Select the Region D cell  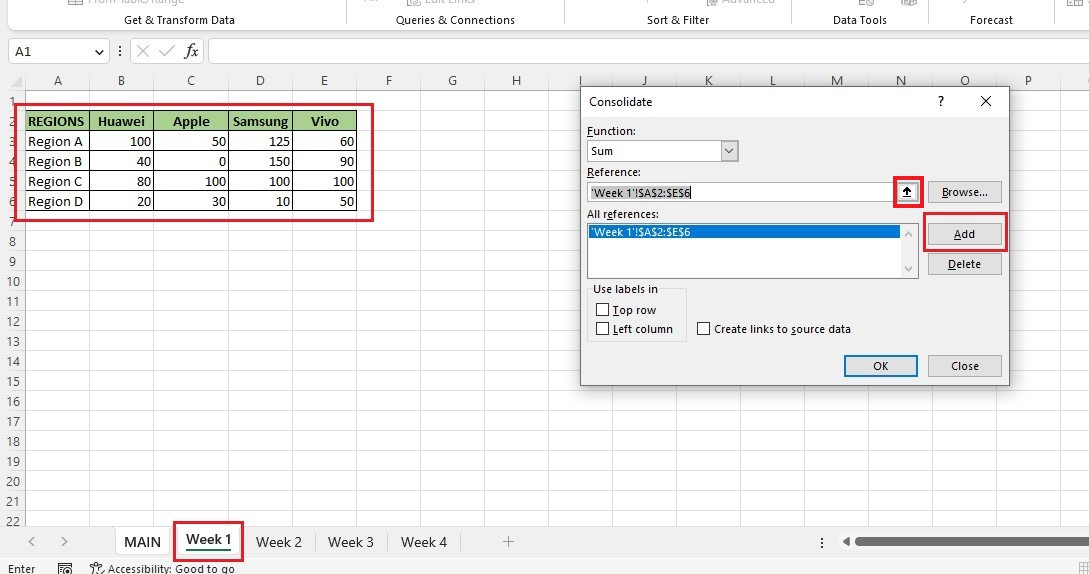[x=57, y=202]
